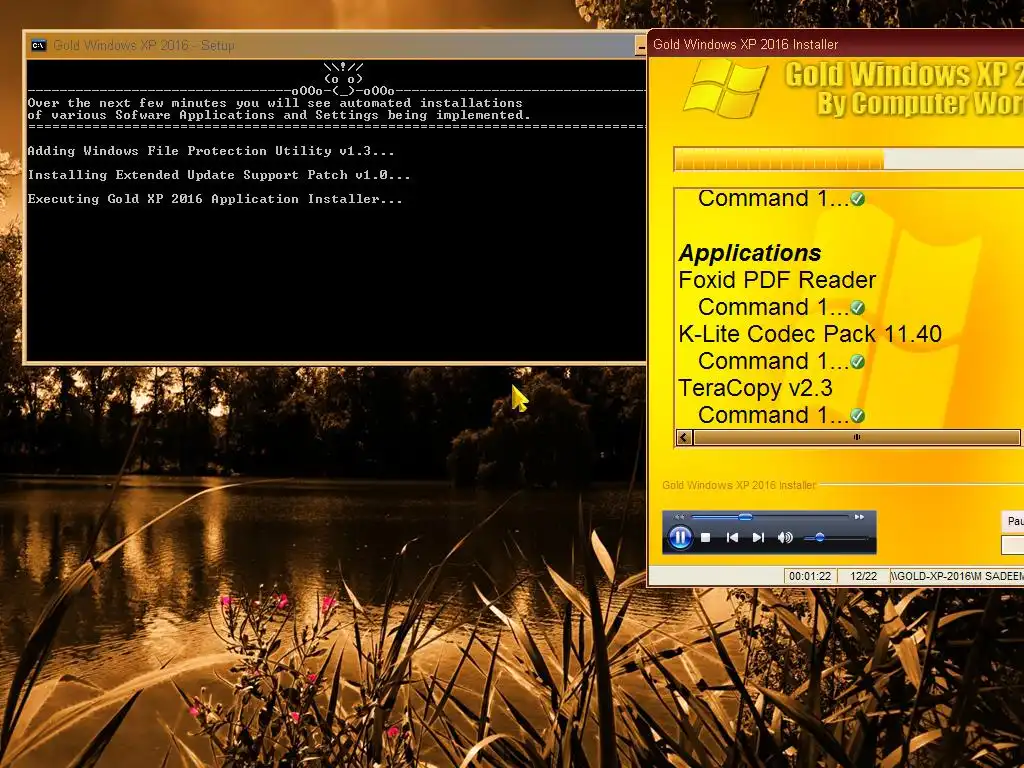Click the Applications heading in list
Screen dimensions: 1024x768
pyautogui.click(x=750, y=253)
